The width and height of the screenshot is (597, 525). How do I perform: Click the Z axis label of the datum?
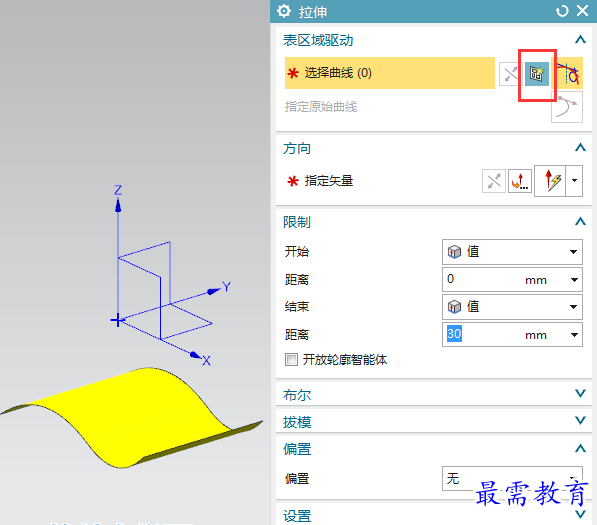coord(118,190)
